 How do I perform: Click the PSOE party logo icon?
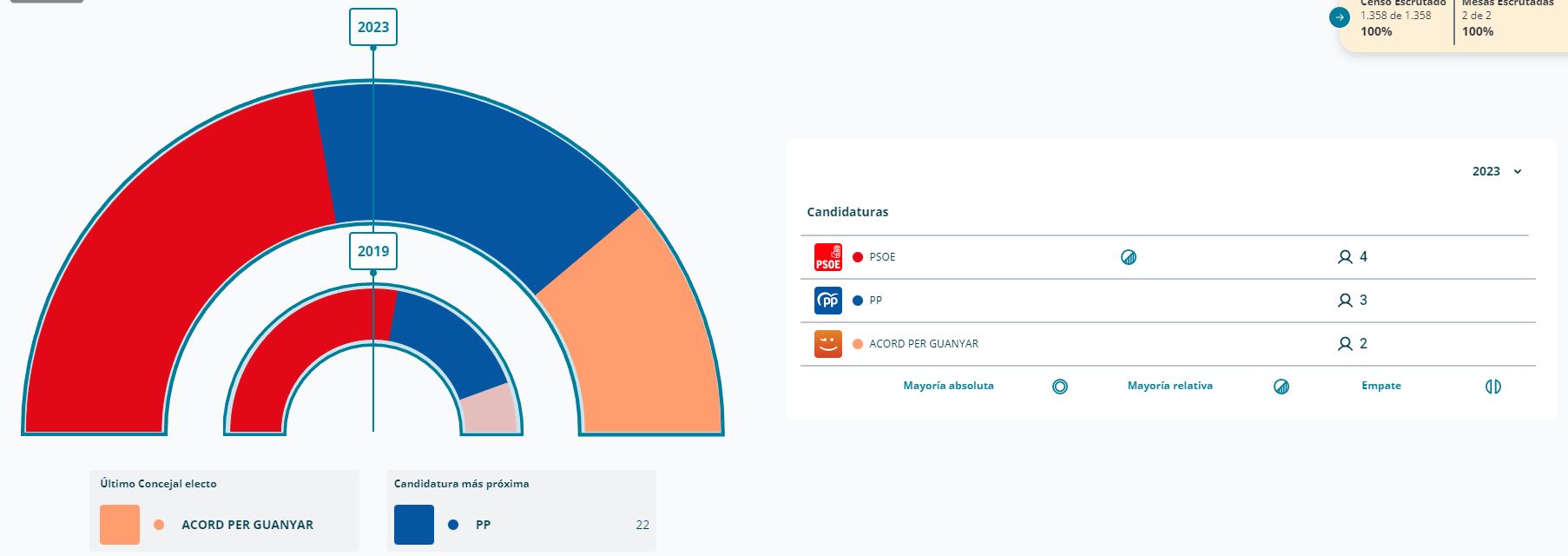click(x=827, y=257)
